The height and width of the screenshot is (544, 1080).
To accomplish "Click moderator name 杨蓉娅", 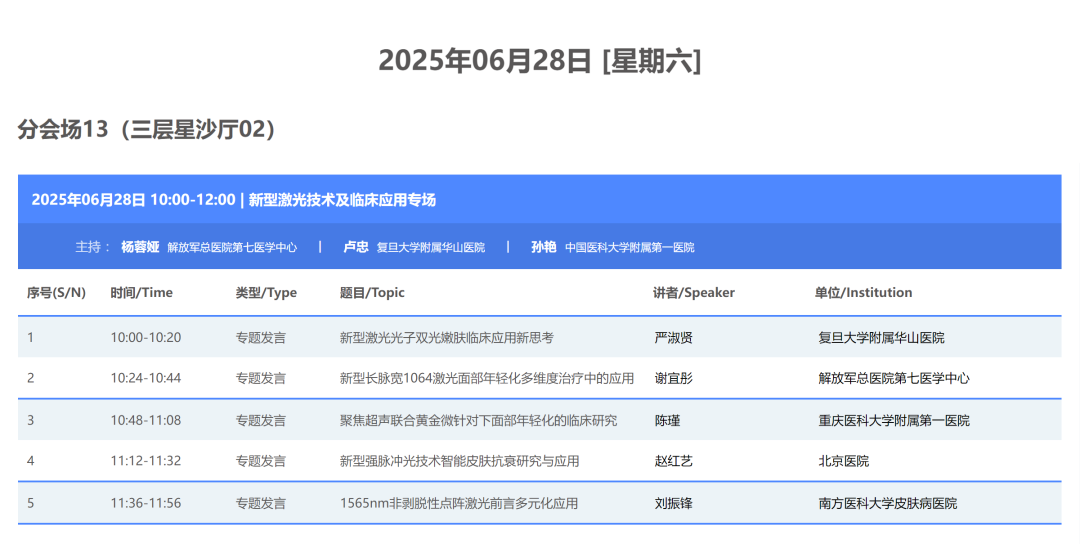I will (x=140, y=247).
